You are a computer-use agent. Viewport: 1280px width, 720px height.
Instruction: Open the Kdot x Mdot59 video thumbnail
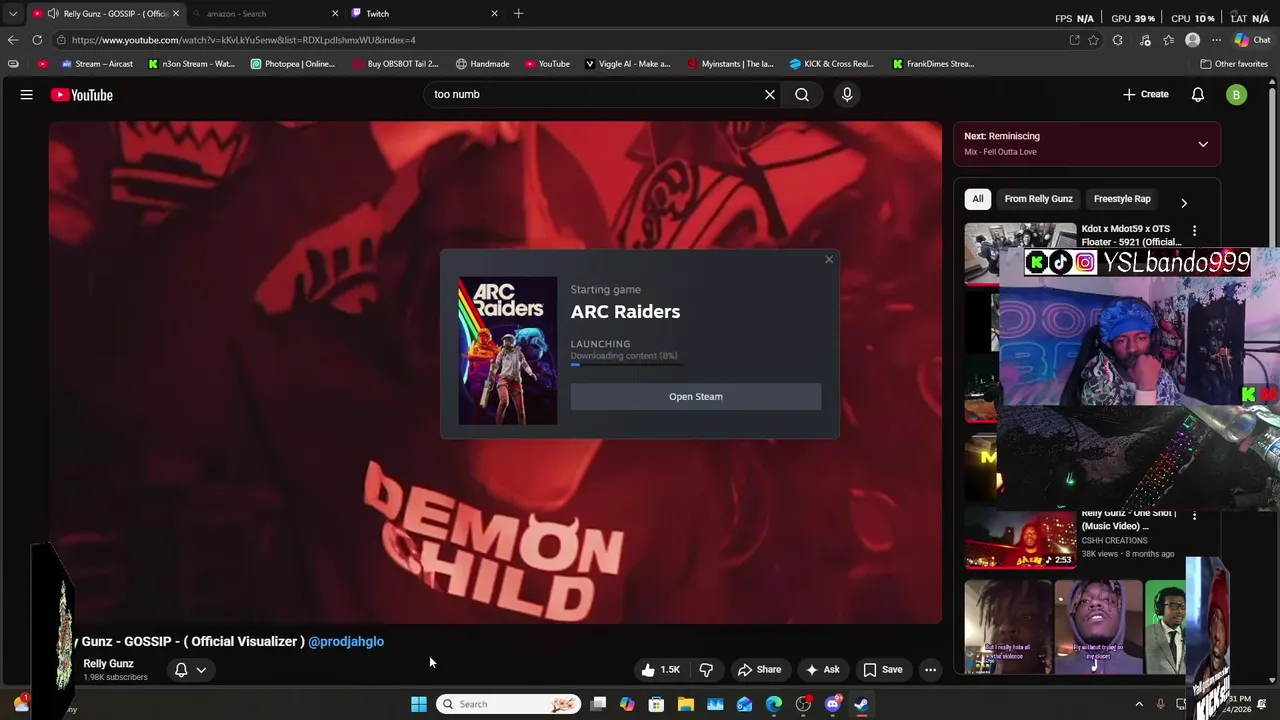coord(1020,253)
